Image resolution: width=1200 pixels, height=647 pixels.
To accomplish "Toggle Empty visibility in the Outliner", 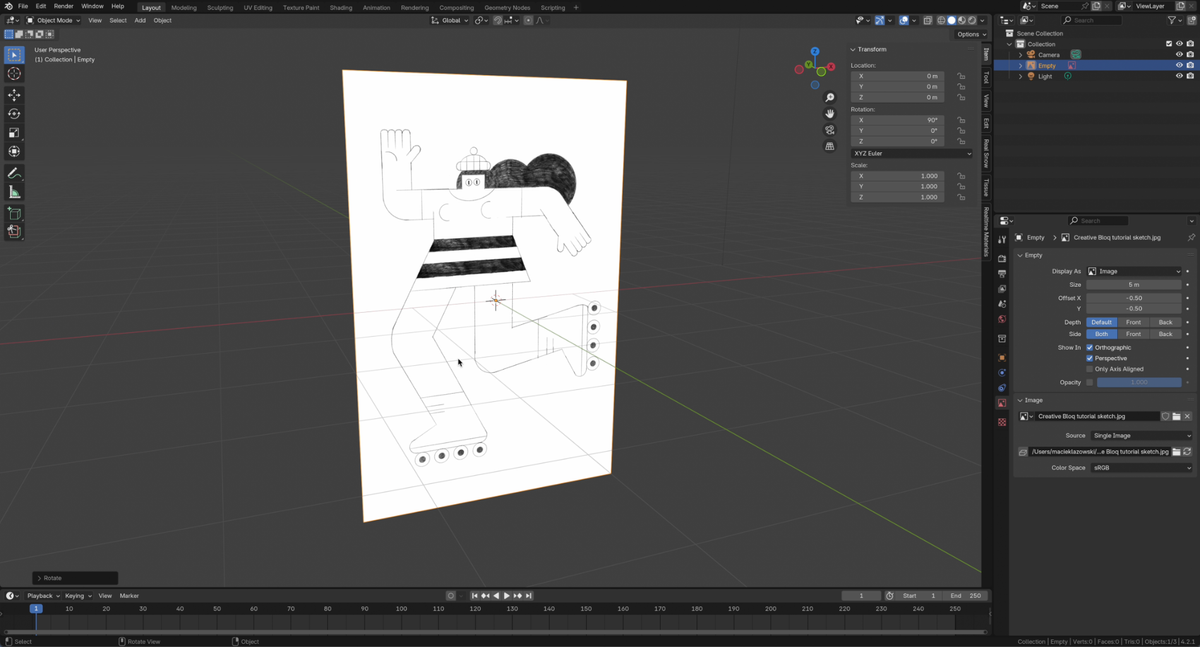I will (x=1180, y=65).
